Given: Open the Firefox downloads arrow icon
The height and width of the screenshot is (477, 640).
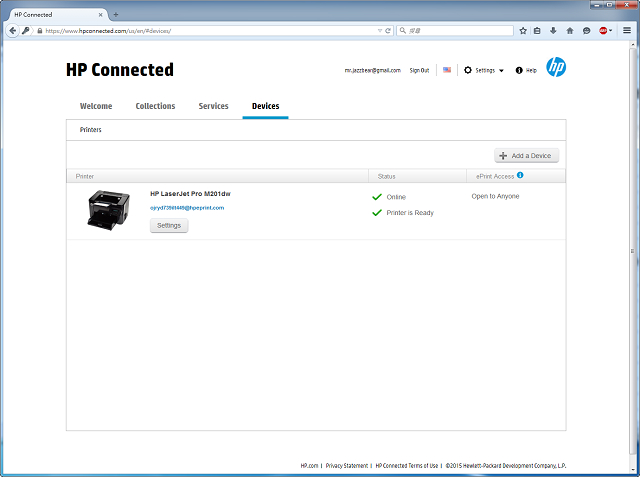Looking at the screenshot, I should (x=554, y=31).
